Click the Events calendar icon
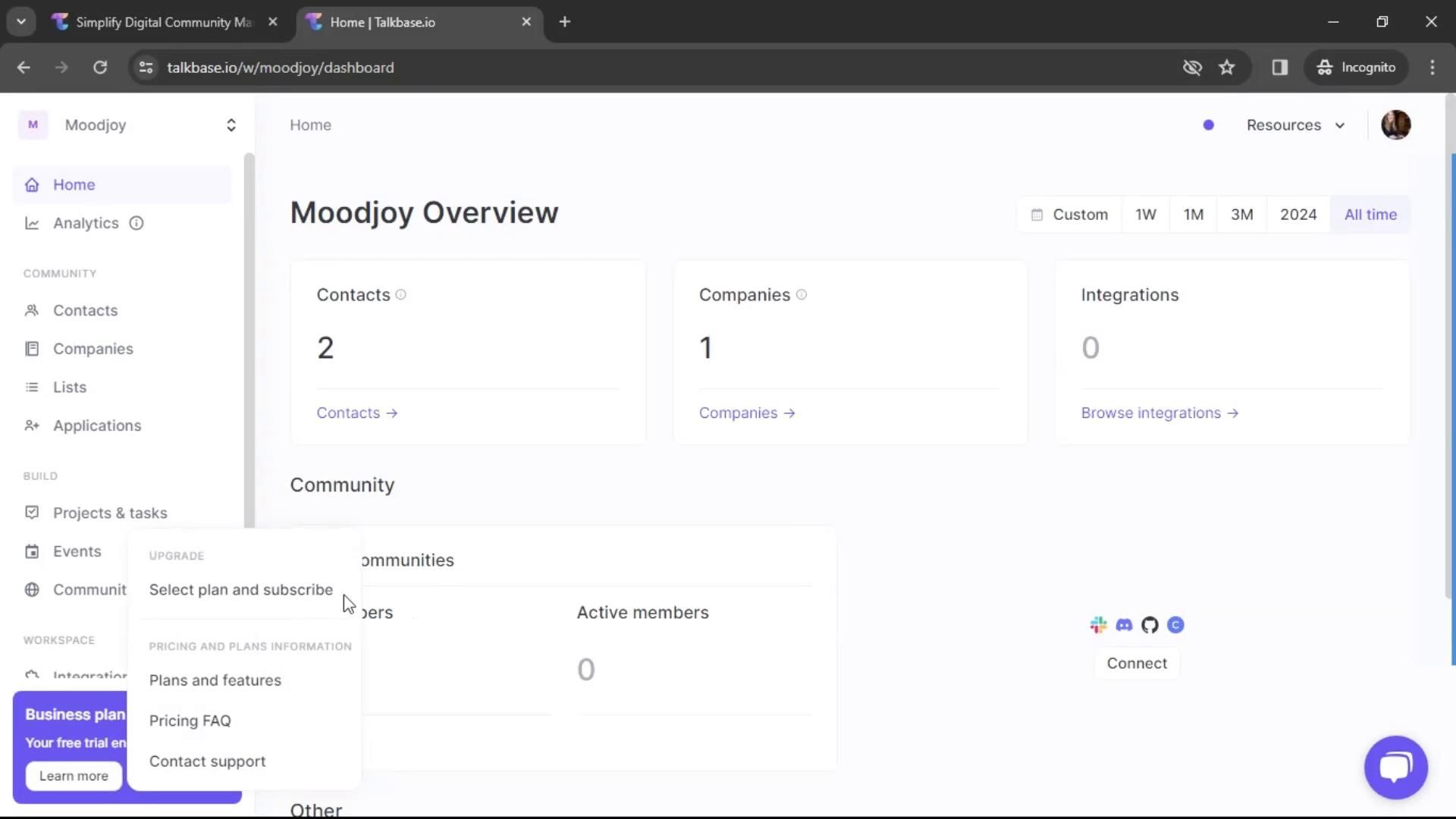This screenshot has width=1456, height=819. [32, 551]
